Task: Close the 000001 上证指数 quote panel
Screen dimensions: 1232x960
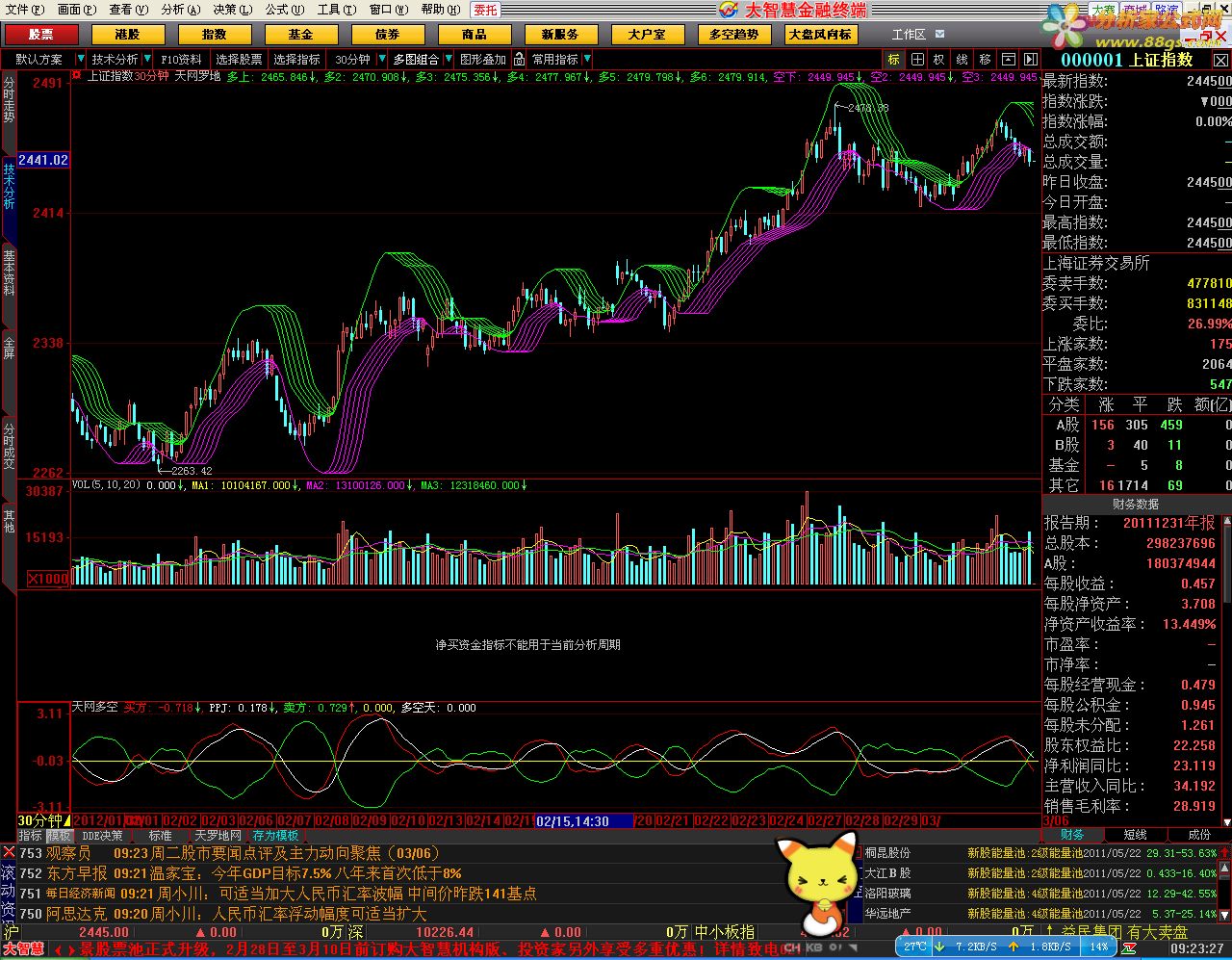Action: (1219, 60)
